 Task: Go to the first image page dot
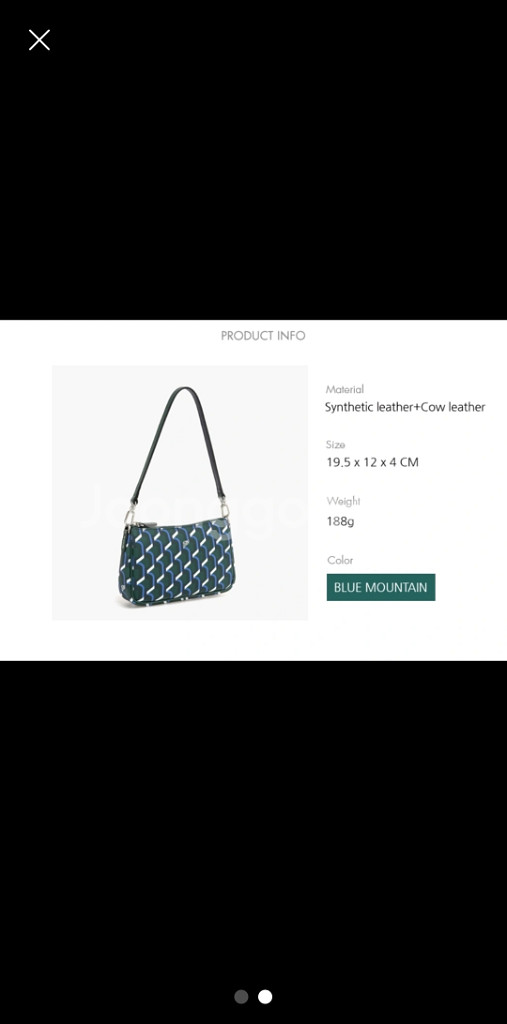pos(241,997)
